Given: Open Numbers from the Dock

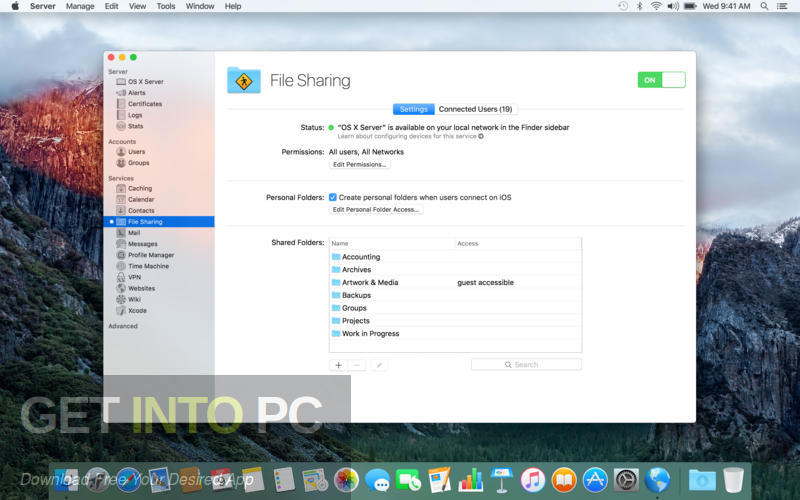Looking at the screenshot, I should click(x=471, y=480).
